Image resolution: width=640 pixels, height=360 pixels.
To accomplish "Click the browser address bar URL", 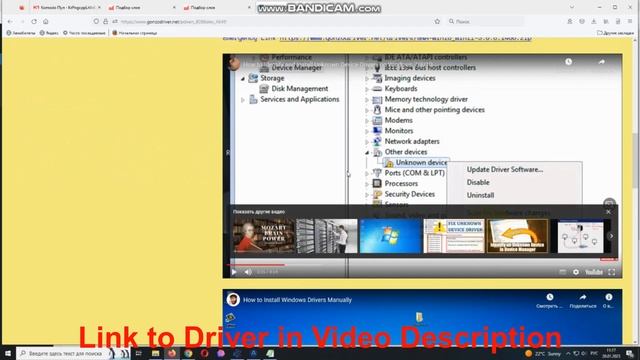I will pos(173,21).
